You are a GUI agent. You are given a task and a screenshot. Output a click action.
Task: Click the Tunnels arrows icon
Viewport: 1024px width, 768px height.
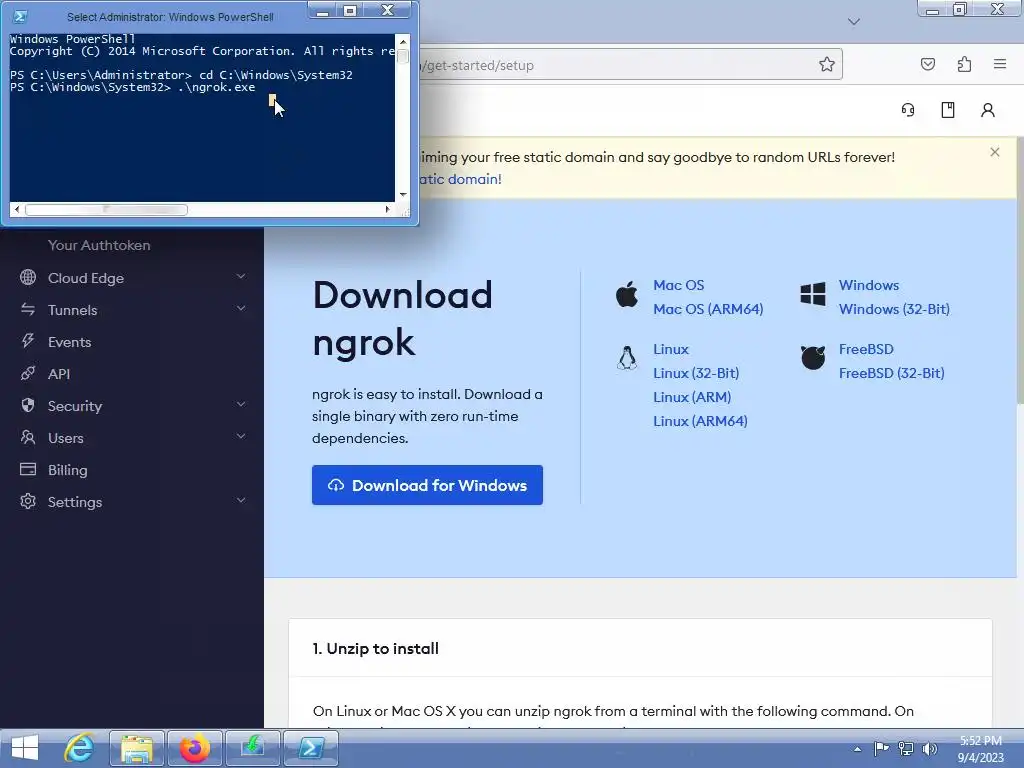28,309
